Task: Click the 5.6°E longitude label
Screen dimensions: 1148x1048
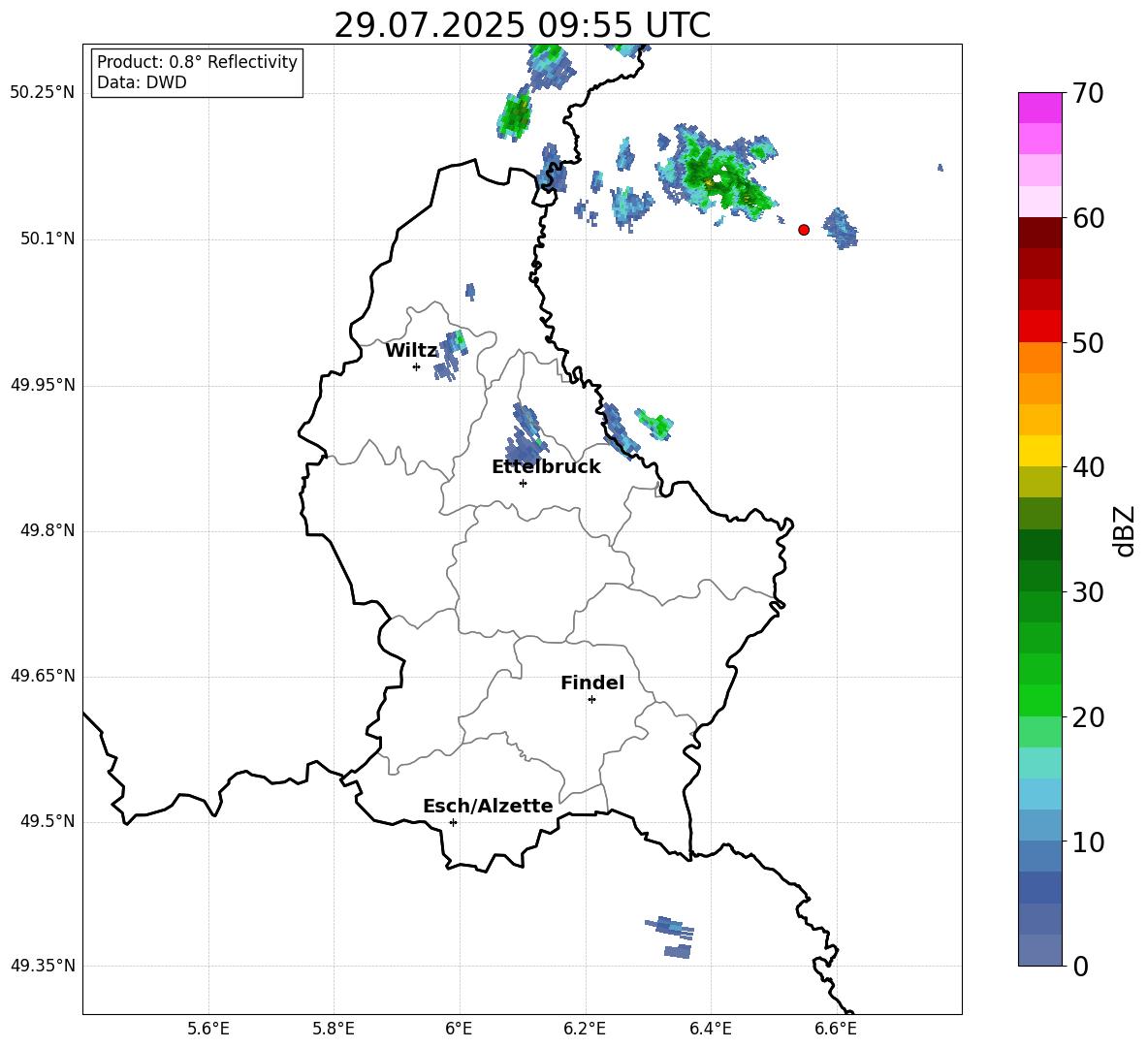Action: tap(208, 1029)
